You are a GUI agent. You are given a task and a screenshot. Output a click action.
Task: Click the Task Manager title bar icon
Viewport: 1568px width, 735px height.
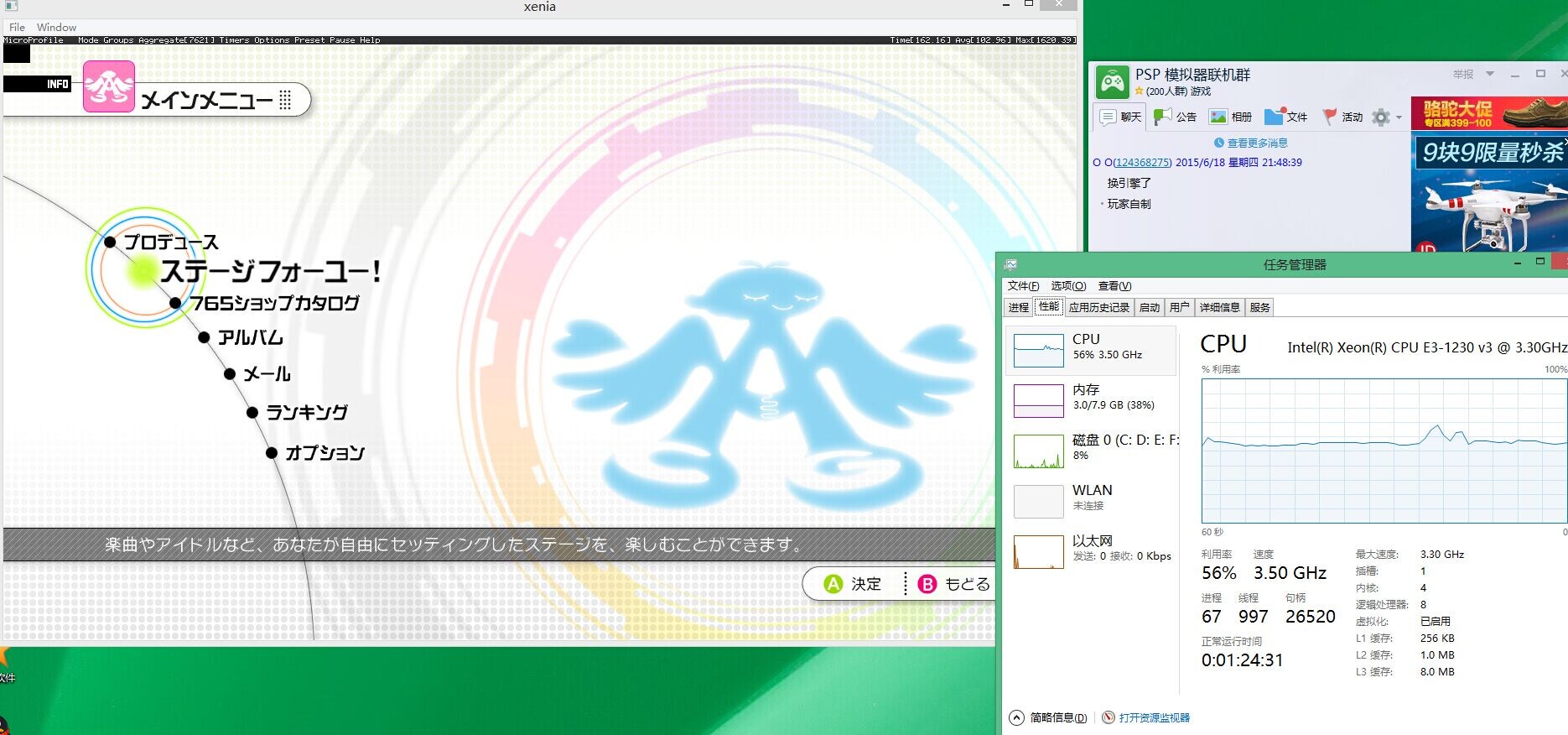(1011, 264)
